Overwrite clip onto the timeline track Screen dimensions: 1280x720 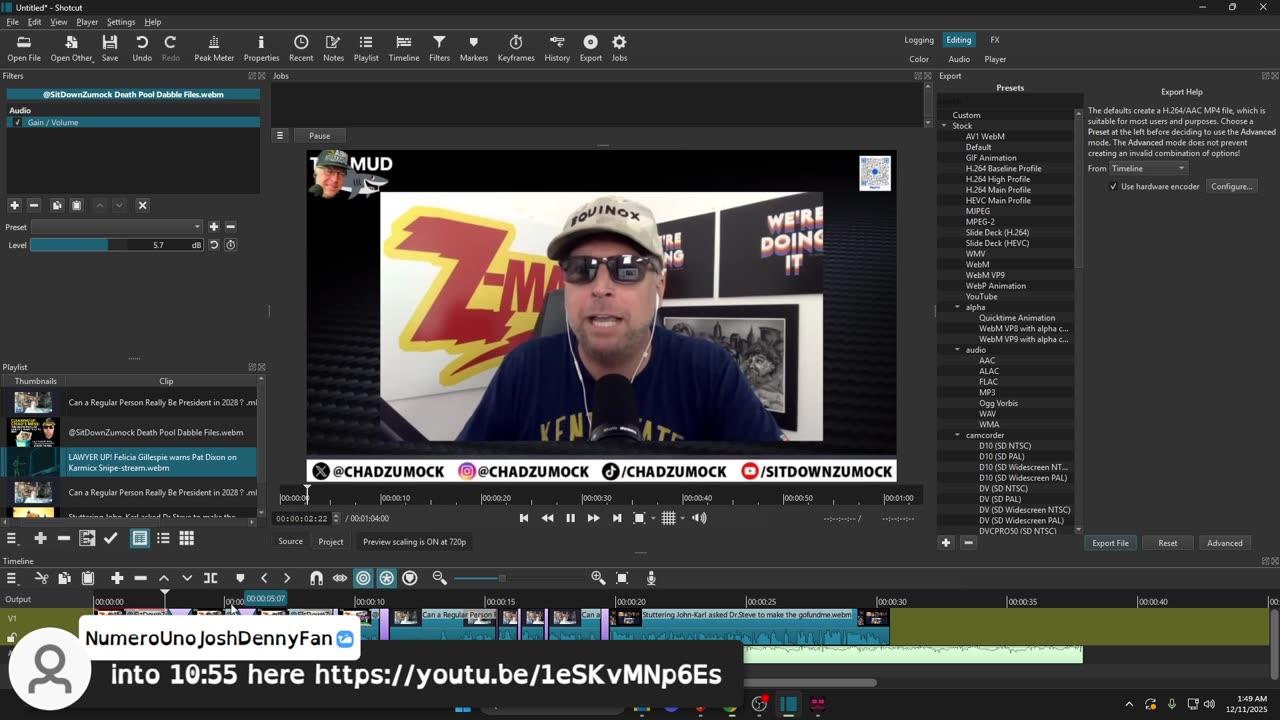(187, 578)
